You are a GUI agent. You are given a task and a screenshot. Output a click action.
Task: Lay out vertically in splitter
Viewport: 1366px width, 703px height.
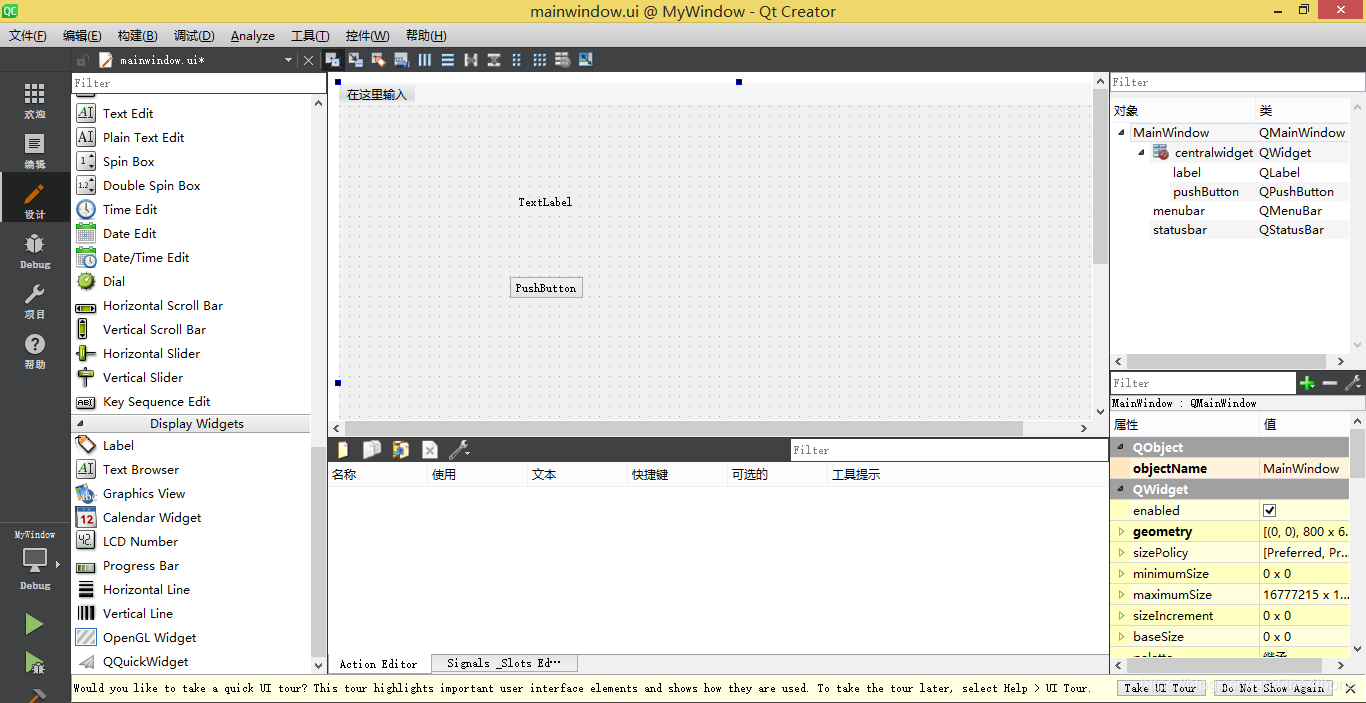pyautogui.click(x=493, y=60)
